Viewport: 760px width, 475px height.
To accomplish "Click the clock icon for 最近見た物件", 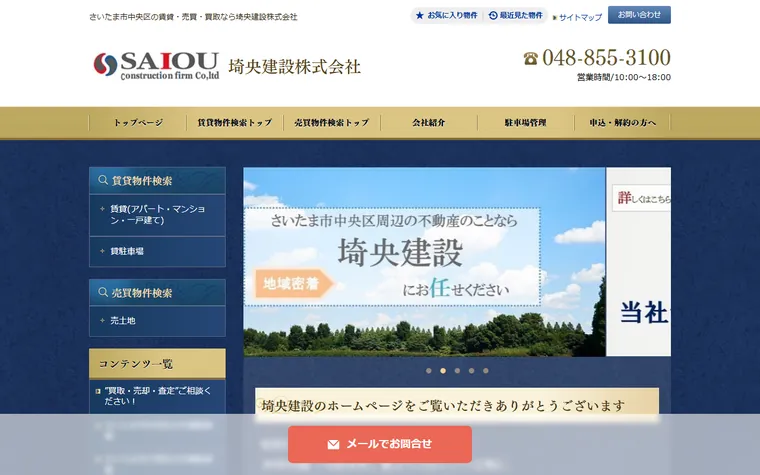I will pyautogui.click(x=493, y=16).
